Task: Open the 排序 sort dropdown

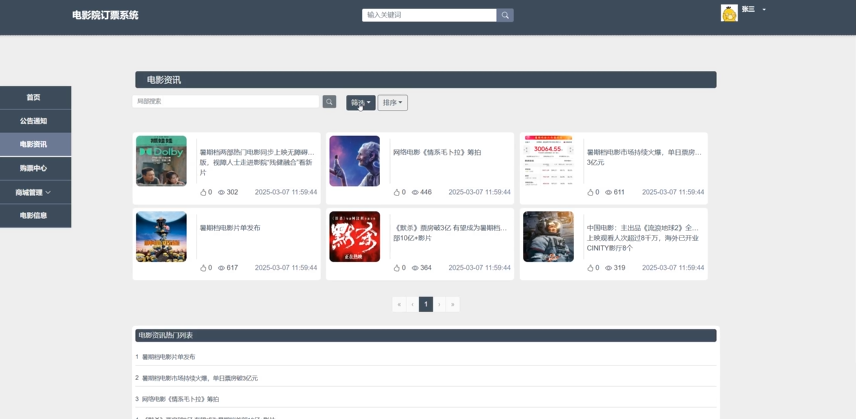Action: point(393,103)
